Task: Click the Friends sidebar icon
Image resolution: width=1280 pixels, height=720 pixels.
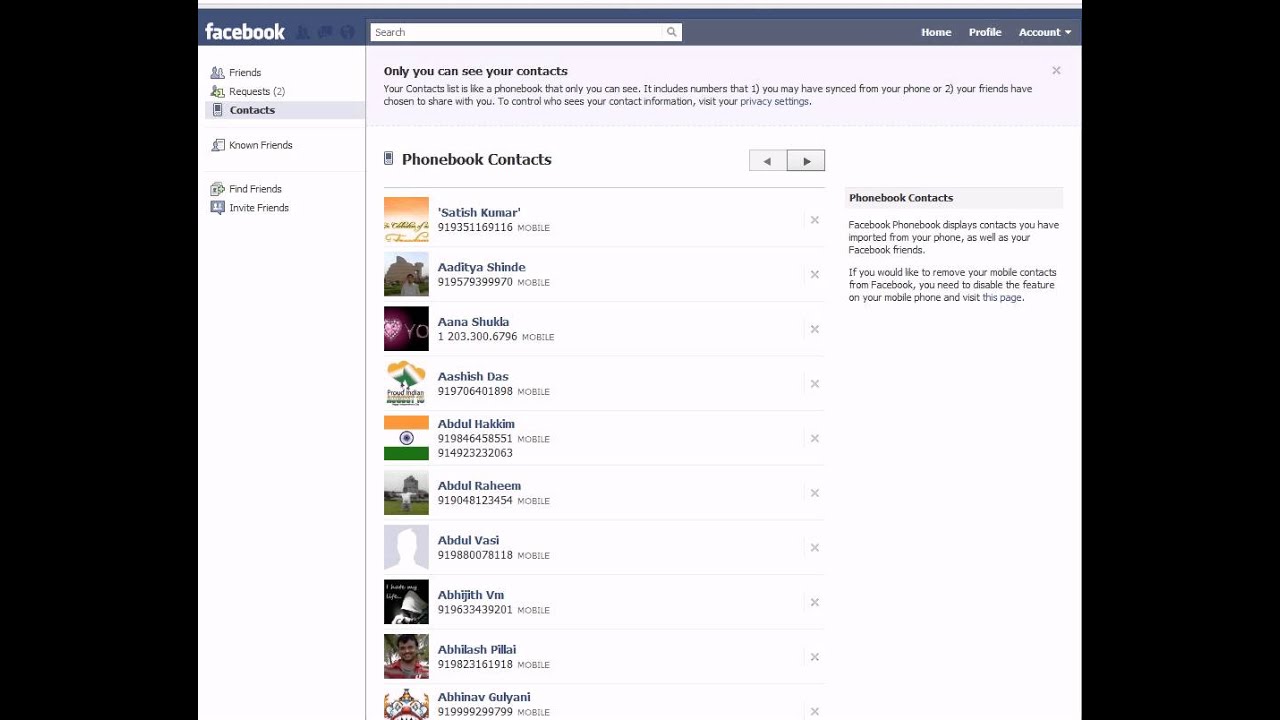Action: click(x=218, y=73)
